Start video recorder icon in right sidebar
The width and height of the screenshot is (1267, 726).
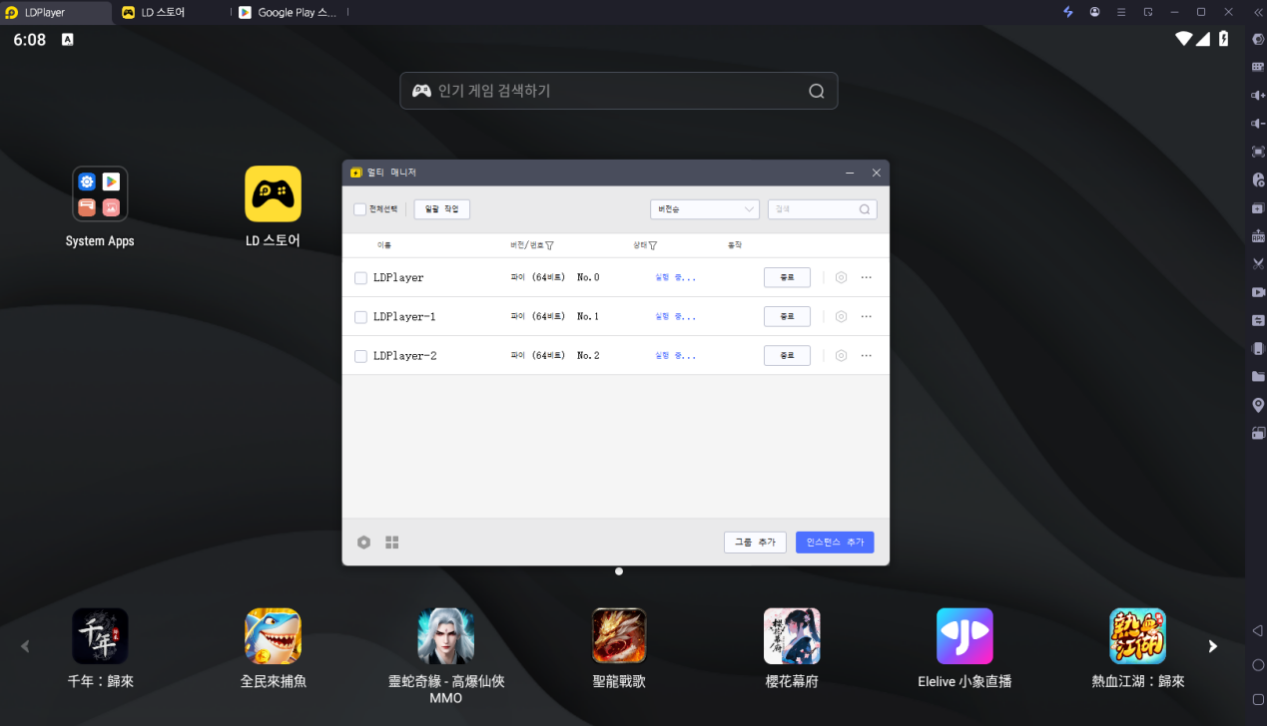(1258, 292)
